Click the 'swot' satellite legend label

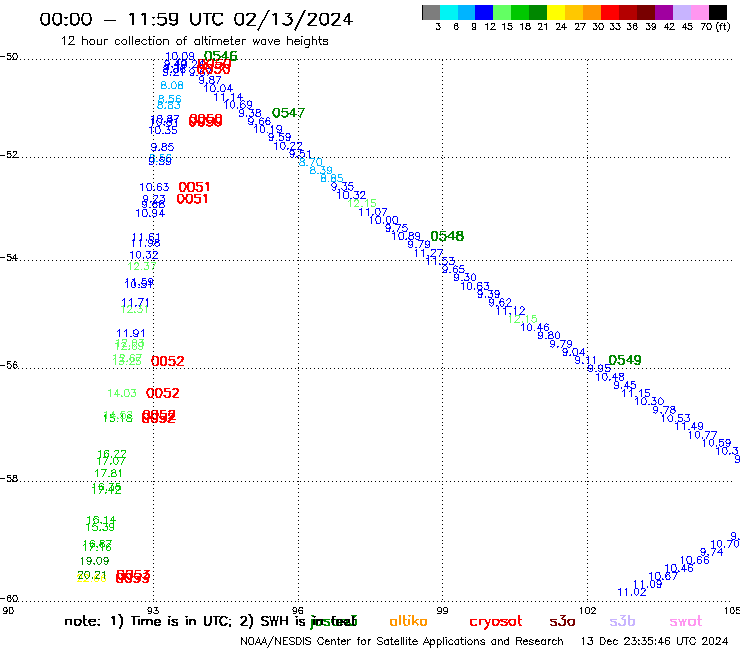click(685, 622)
